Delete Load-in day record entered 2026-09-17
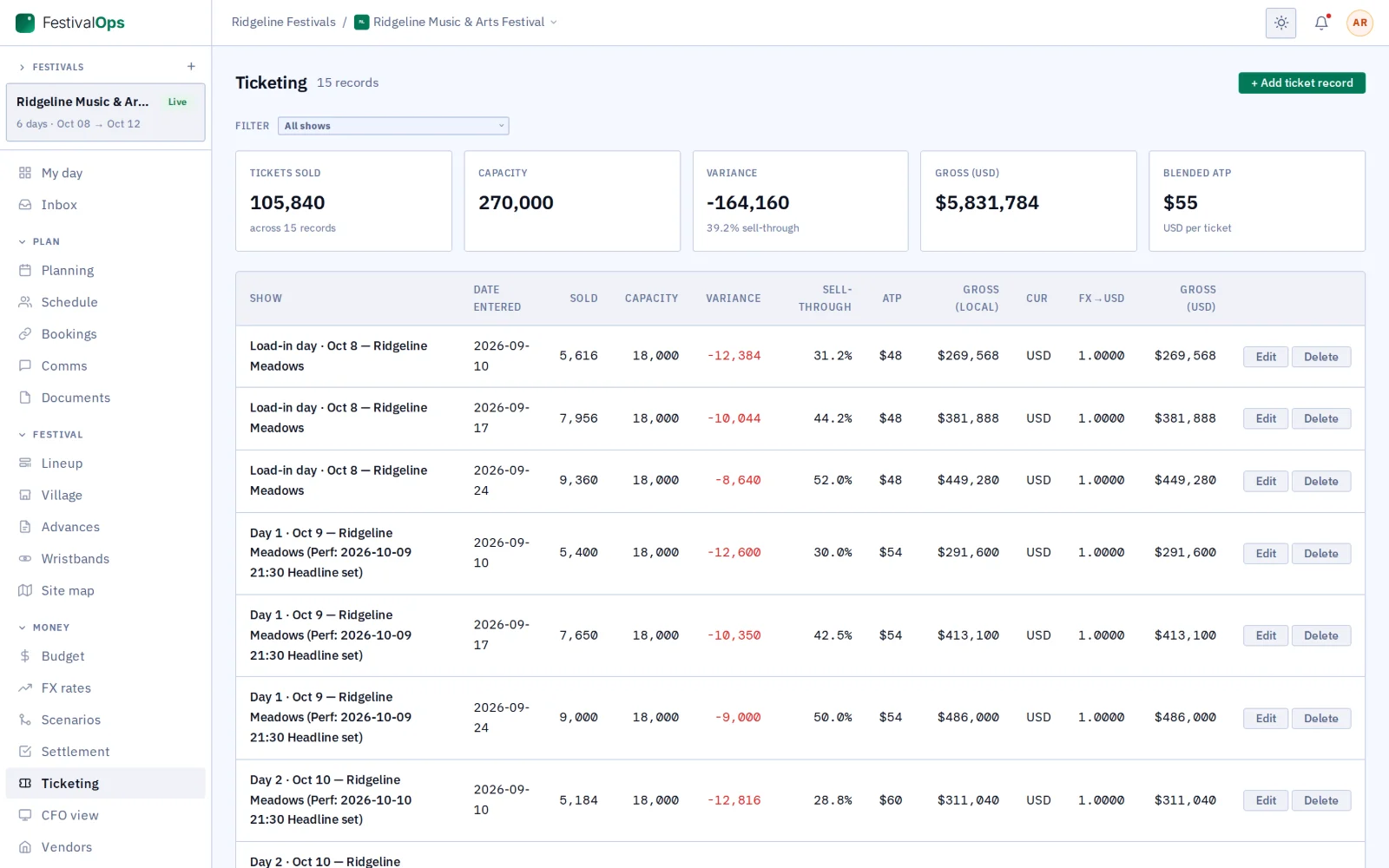 1320,418
